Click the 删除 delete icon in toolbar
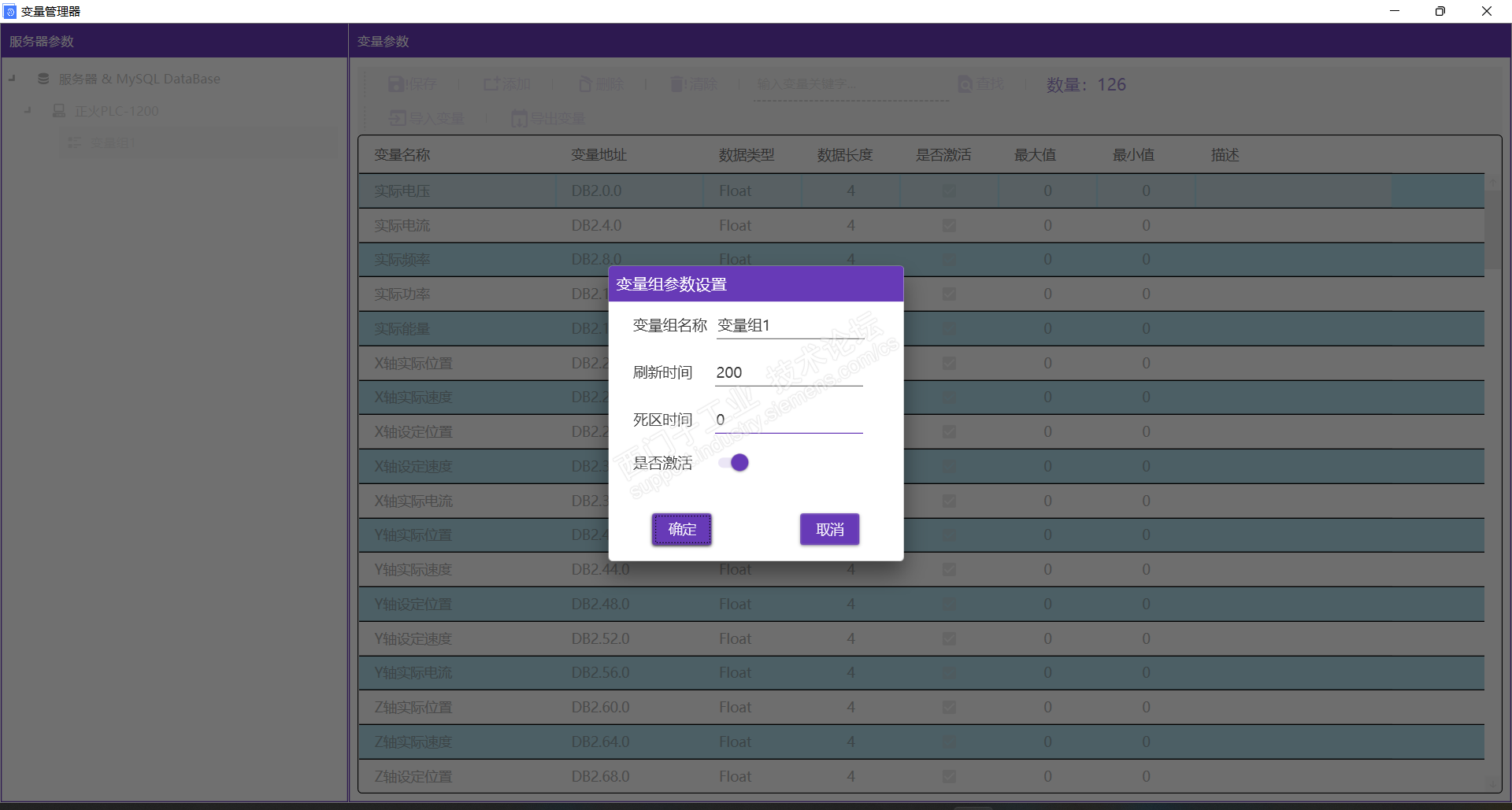The image size is (1512, 810). 585,84
